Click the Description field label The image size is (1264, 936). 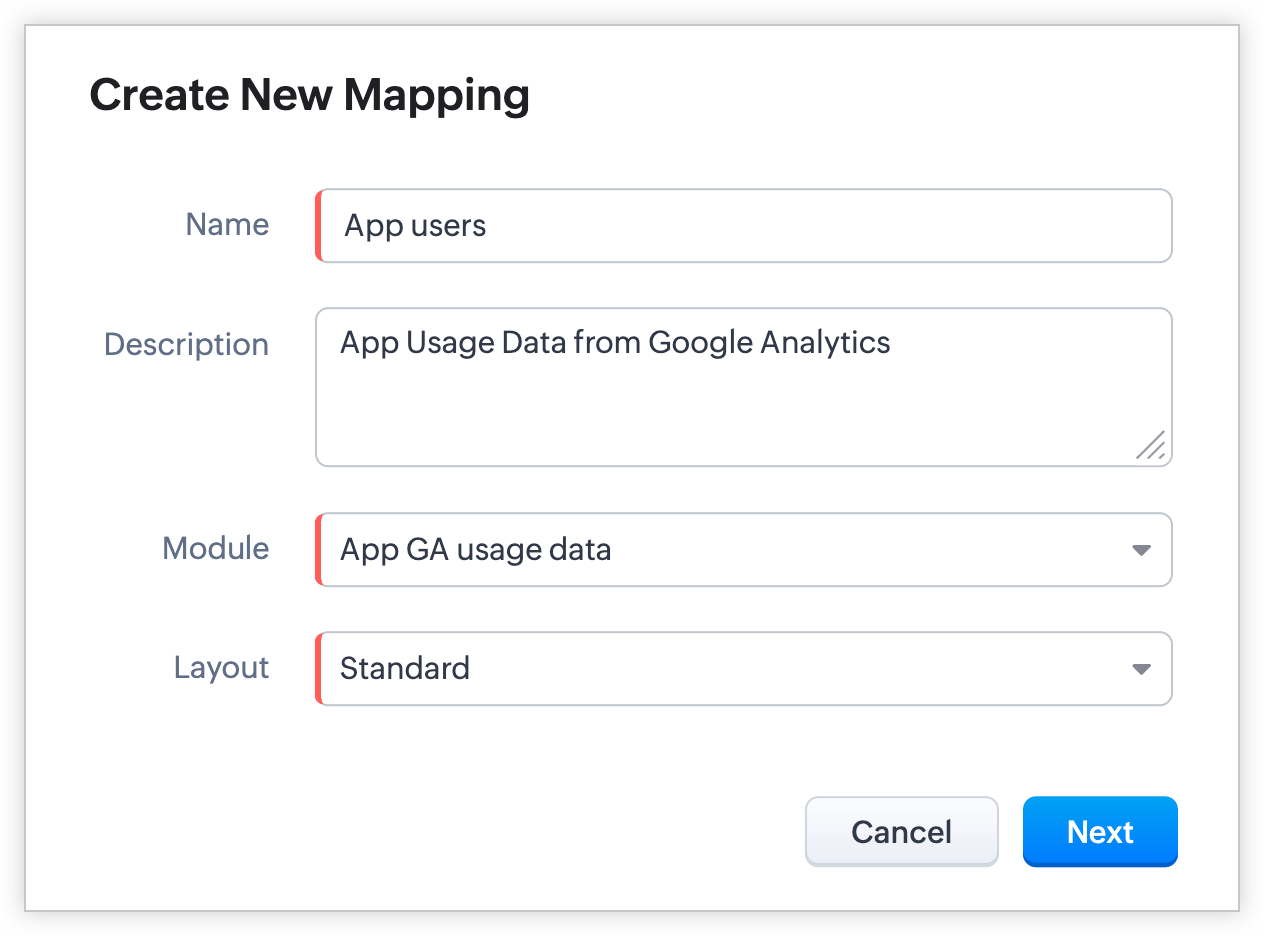coord(186,344)
